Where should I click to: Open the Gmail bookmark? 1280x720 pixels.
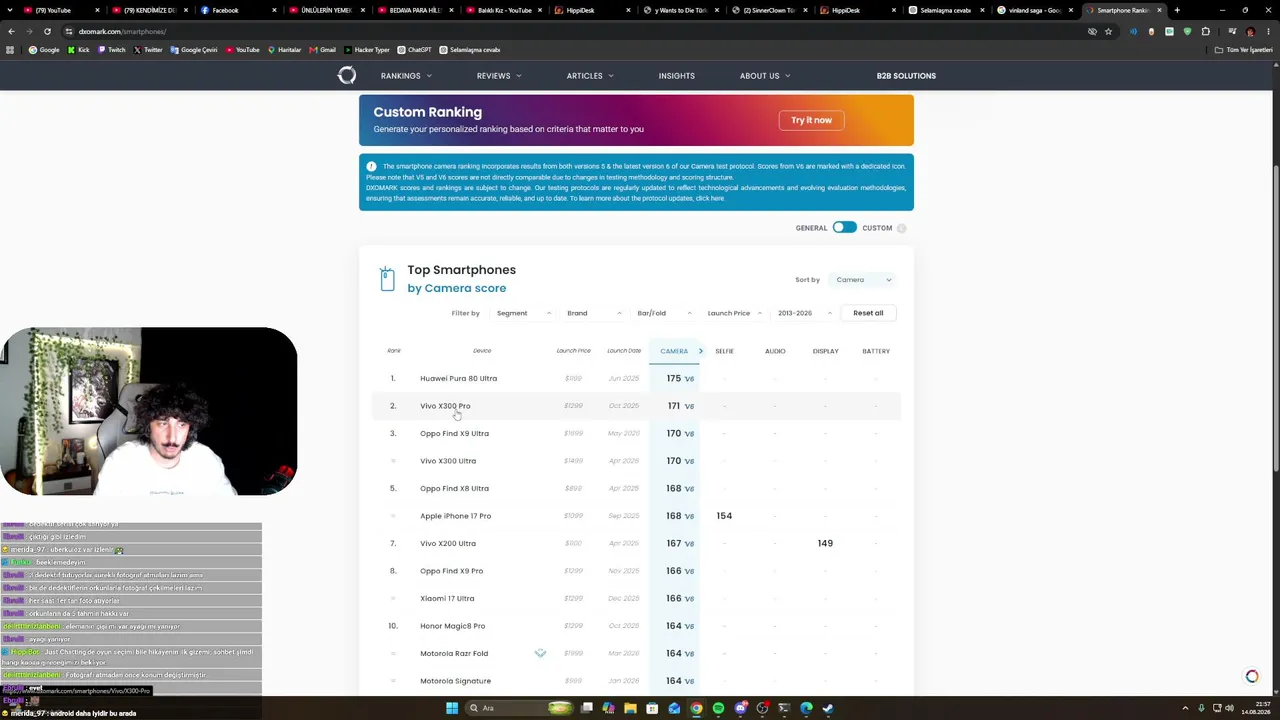[323, 49]
